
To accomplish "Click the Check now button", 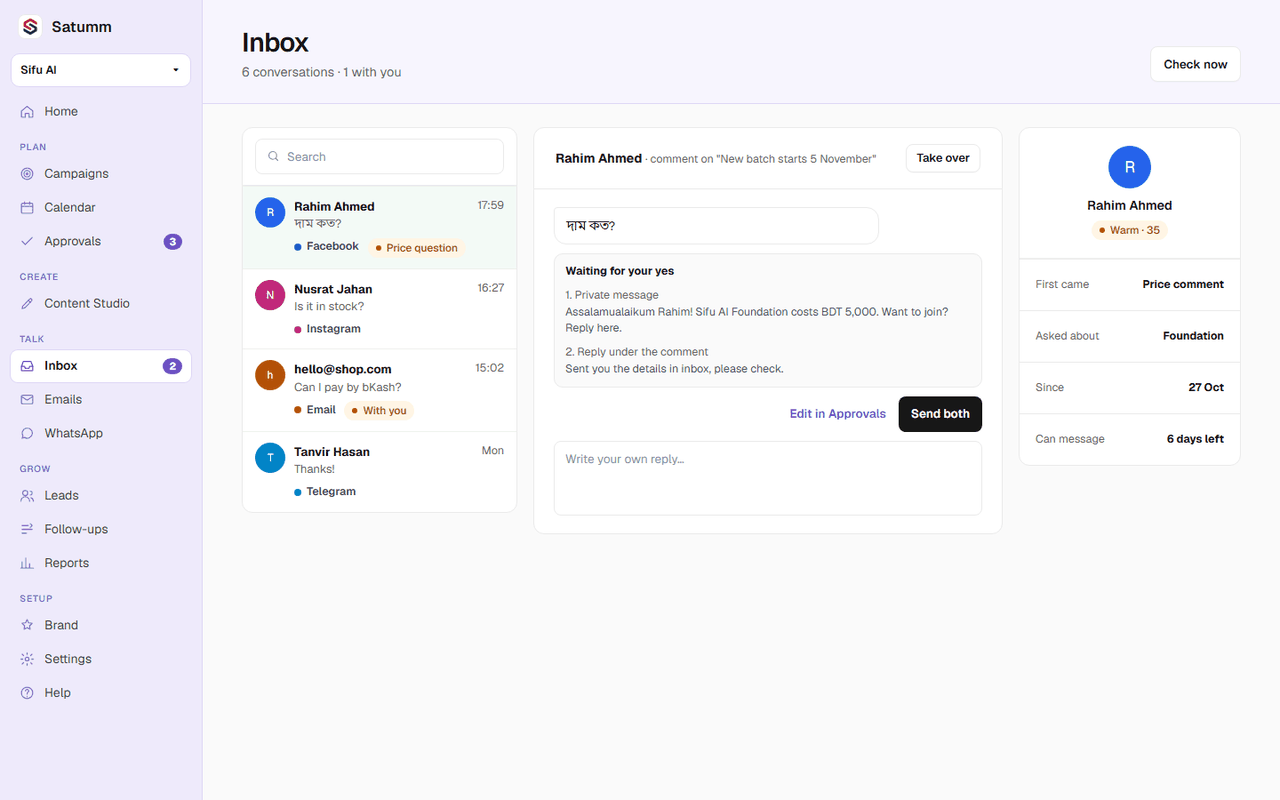I will [x=1195, y=64].
